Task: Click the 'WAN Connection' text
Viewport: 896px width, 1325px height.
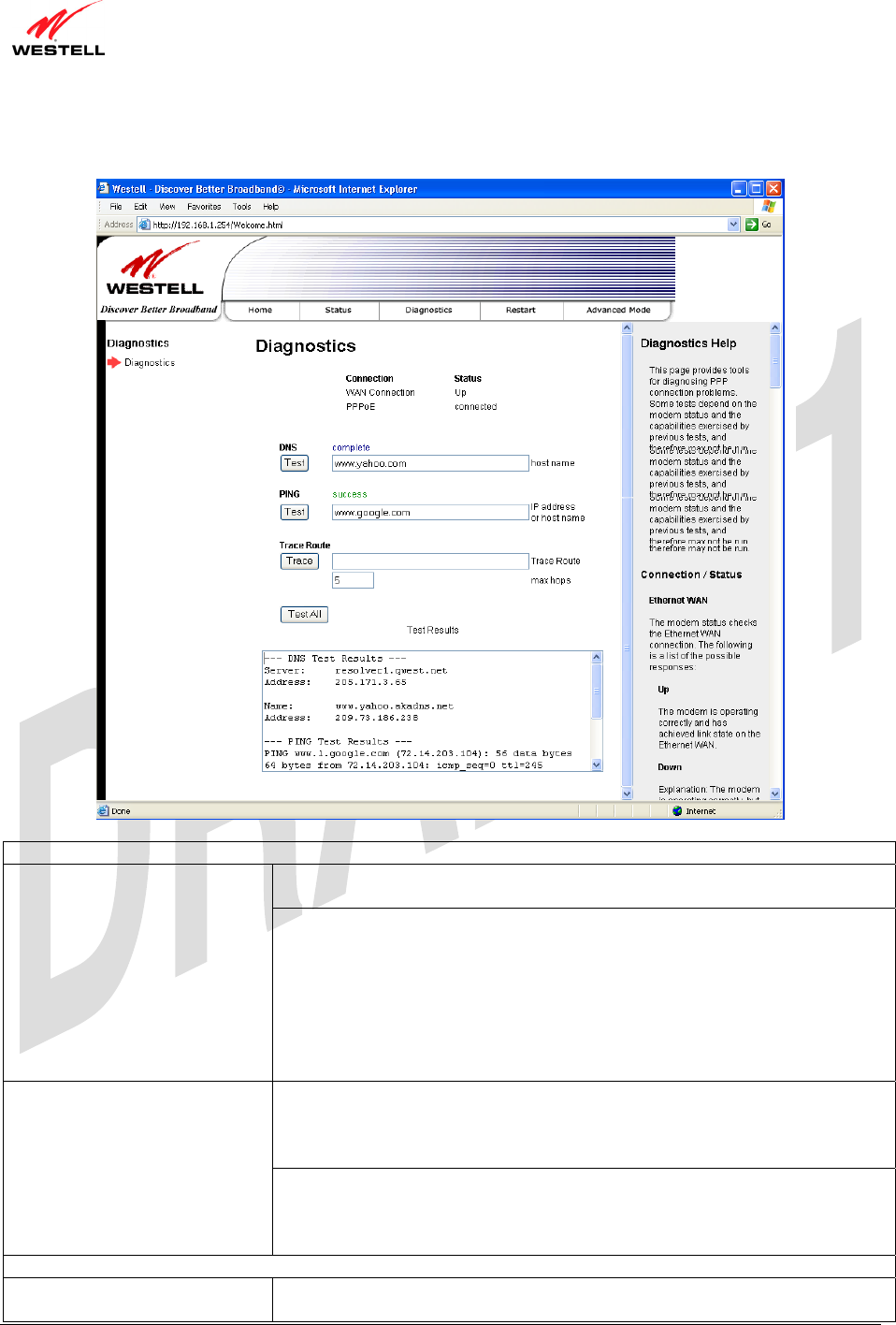Action: click(380, 393)
